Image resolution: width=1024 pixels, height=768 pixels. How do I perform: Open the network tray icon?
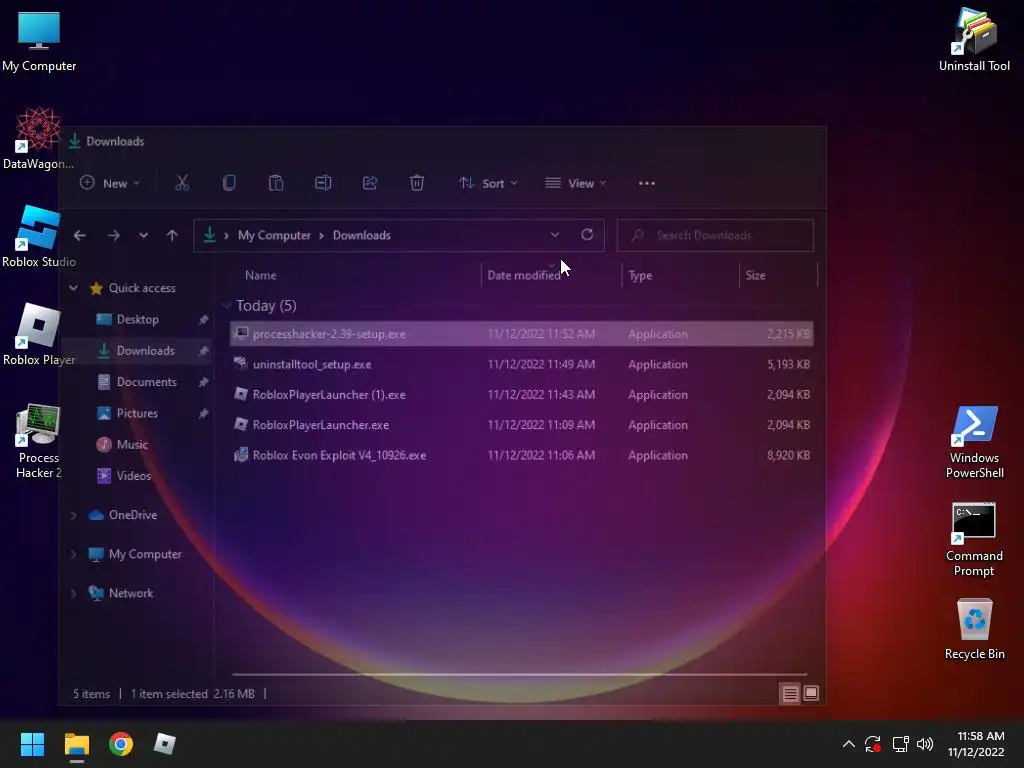coord(901,744)
